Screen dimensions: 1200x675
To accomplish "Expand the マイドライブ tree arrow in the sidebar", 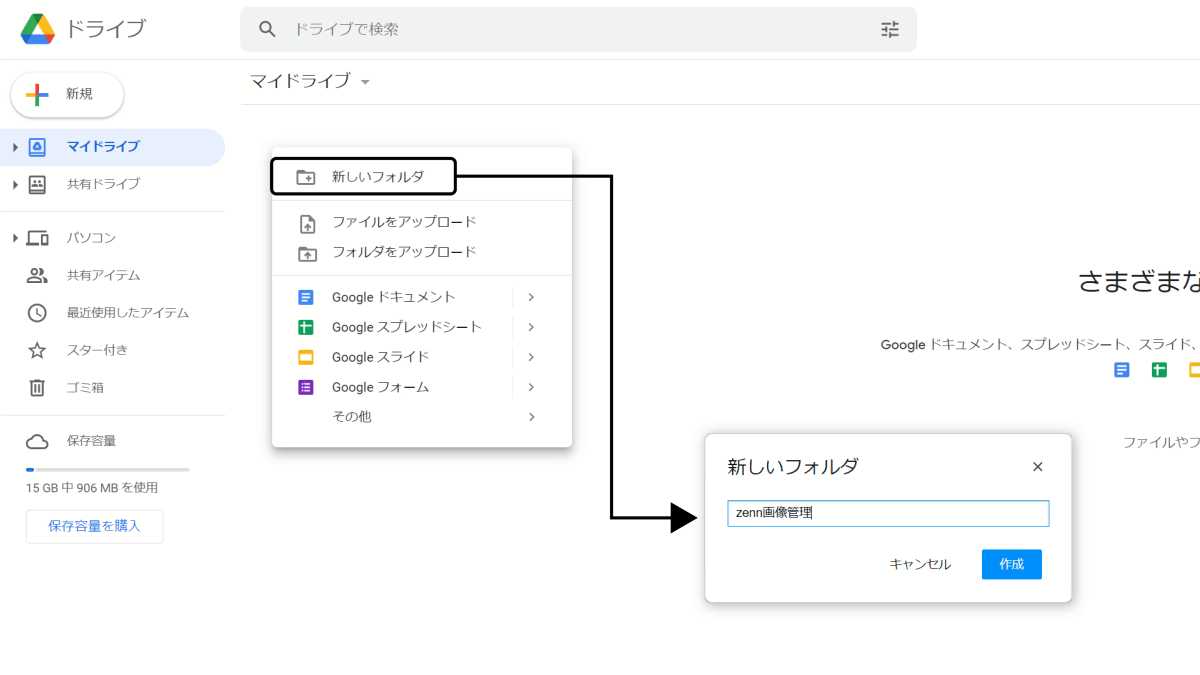I will click(x=15, y=147).
